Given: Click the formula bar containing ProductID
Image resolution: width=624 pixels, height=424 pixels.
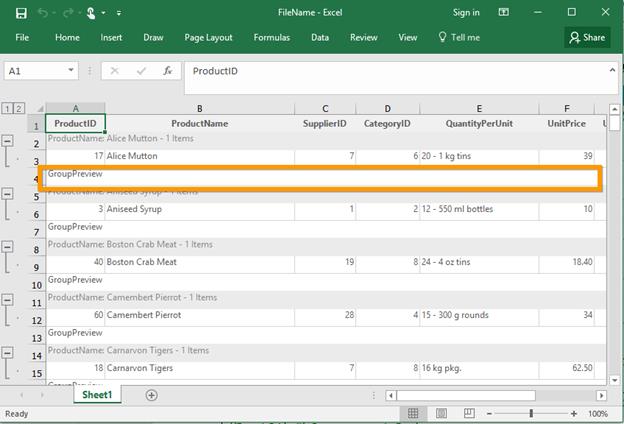Looking at the screenshot, I should coord(396,78).
